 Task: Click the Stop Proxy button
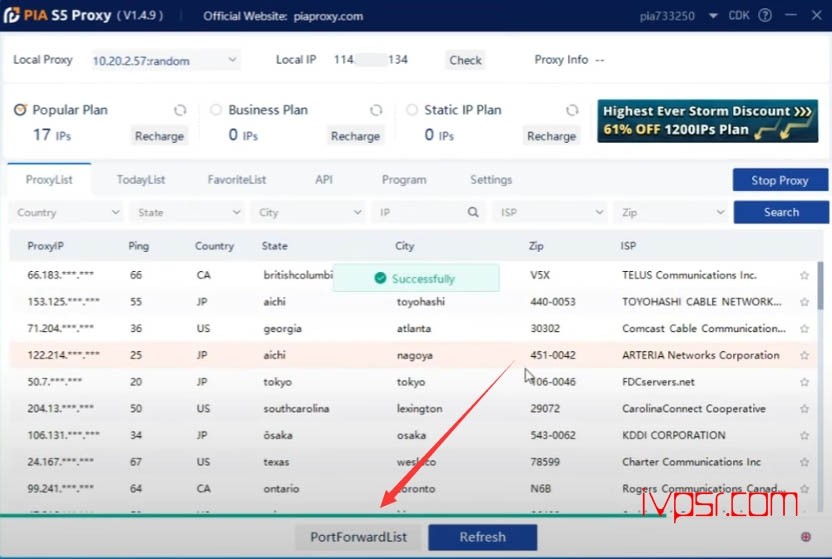pos(780,180)
